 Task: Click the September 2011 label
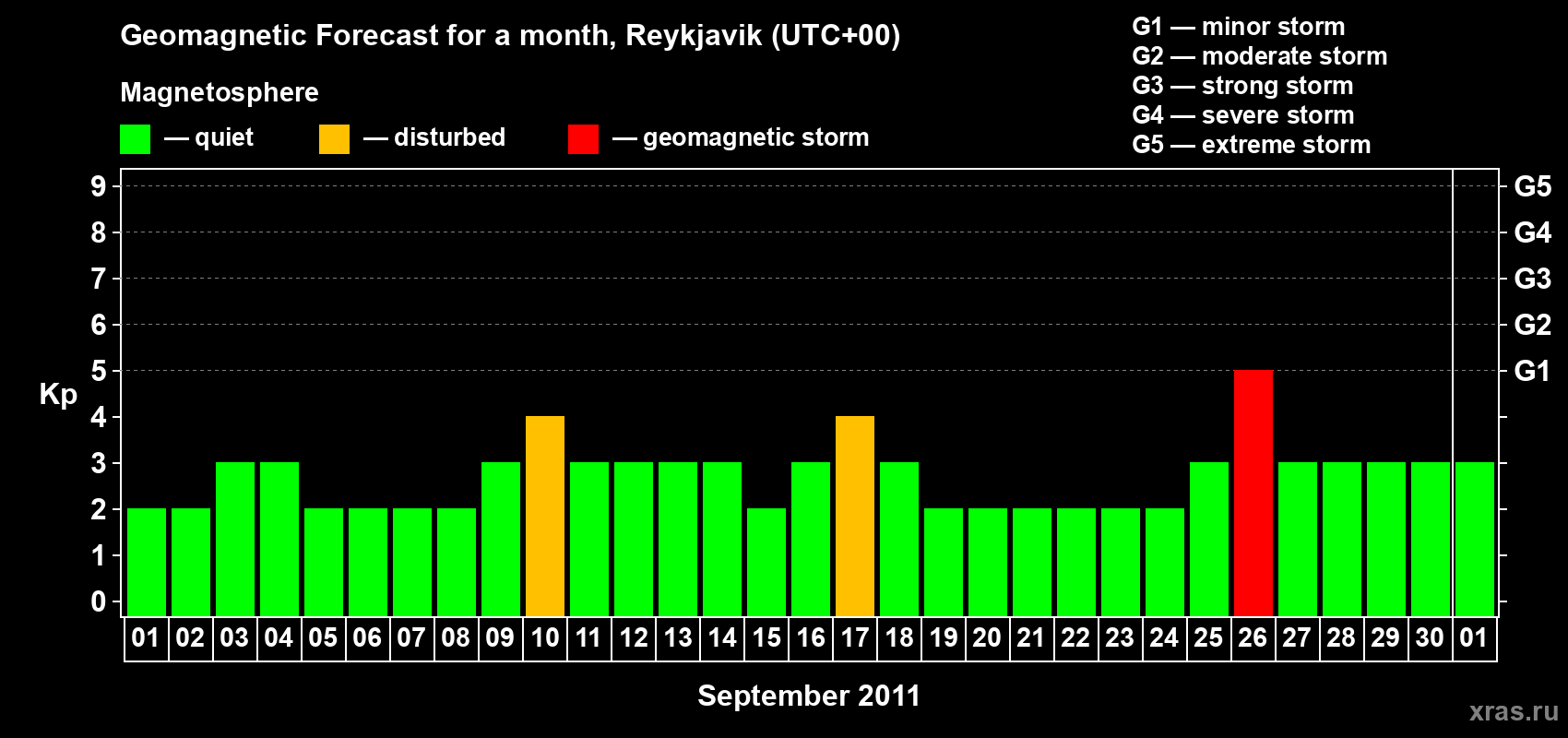[x=809, y=696]
